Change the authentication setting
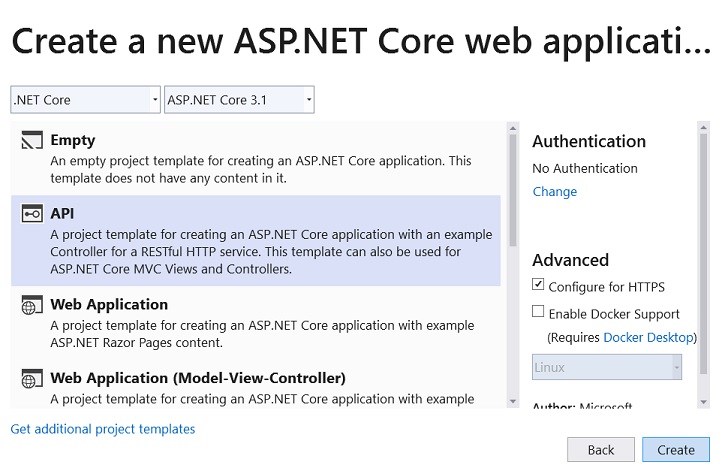Screen dimensions: 728x471 click(555, 191)
